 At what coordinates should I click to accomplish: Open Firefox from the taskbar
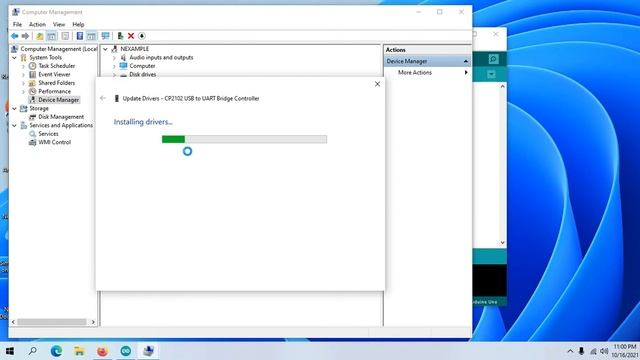[x=102, y=351]
